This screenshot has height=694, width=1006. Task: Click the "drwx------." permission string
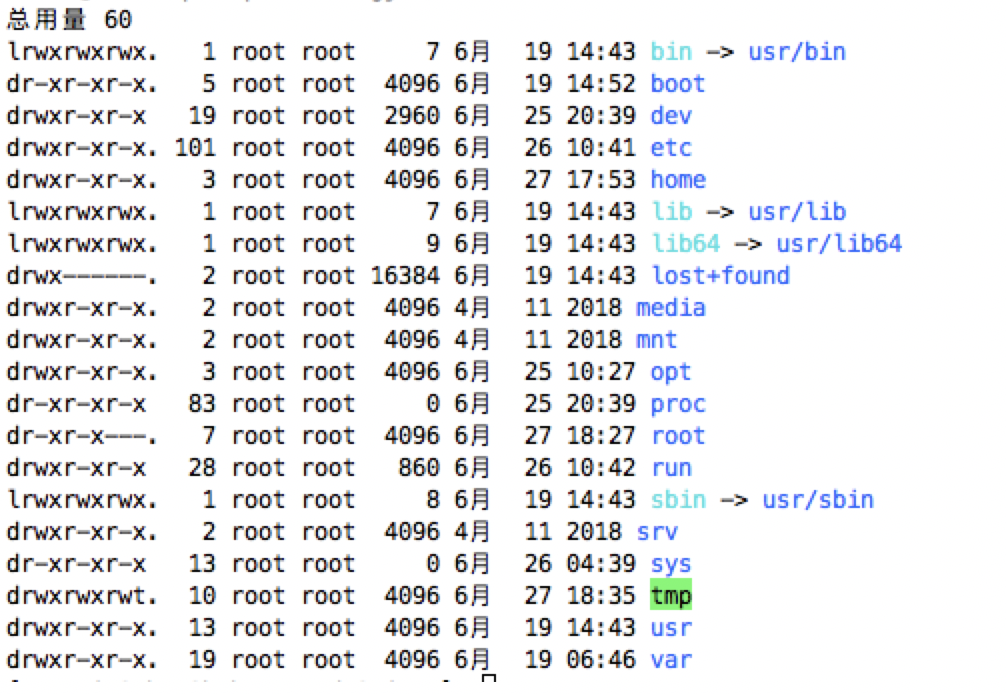pyautogui.click(x=82, y=276)
